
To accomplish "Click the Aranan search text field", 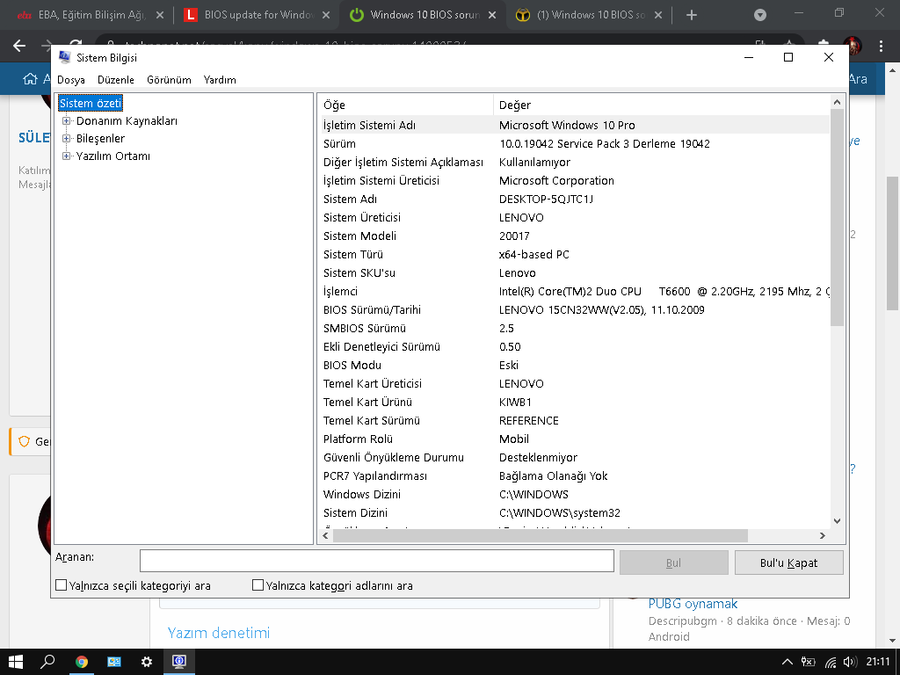I will tap(376, 561).
